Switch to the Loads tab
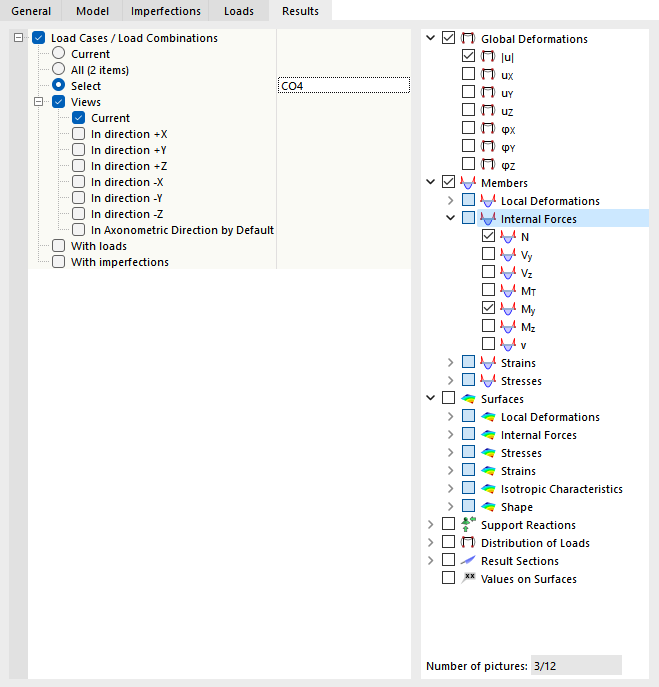The height and width of the screenshot is (687, 659). pyautogui.click(x=238, y=11)
